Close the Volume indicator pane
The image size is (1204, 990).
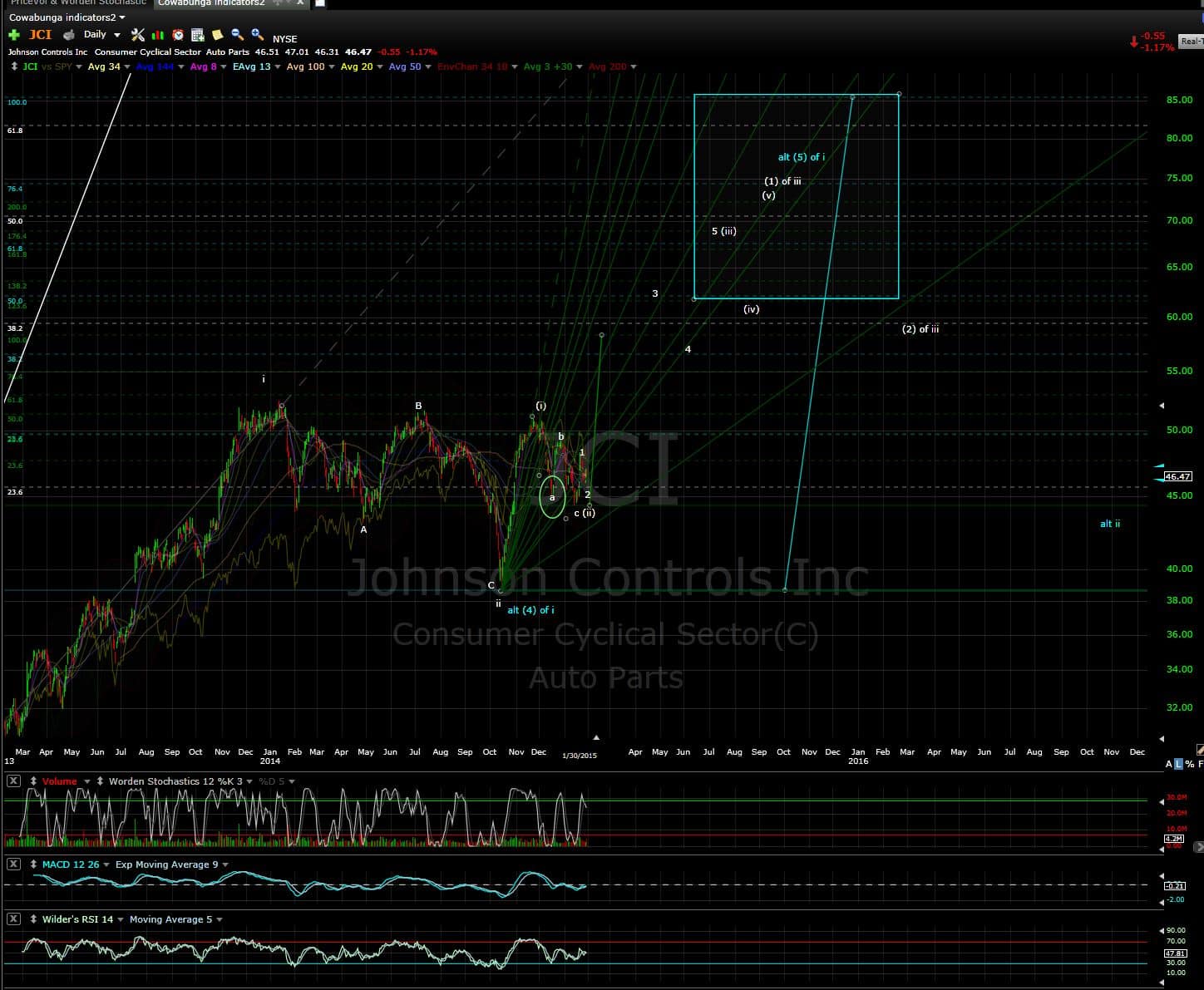click(x=14, y=781)
